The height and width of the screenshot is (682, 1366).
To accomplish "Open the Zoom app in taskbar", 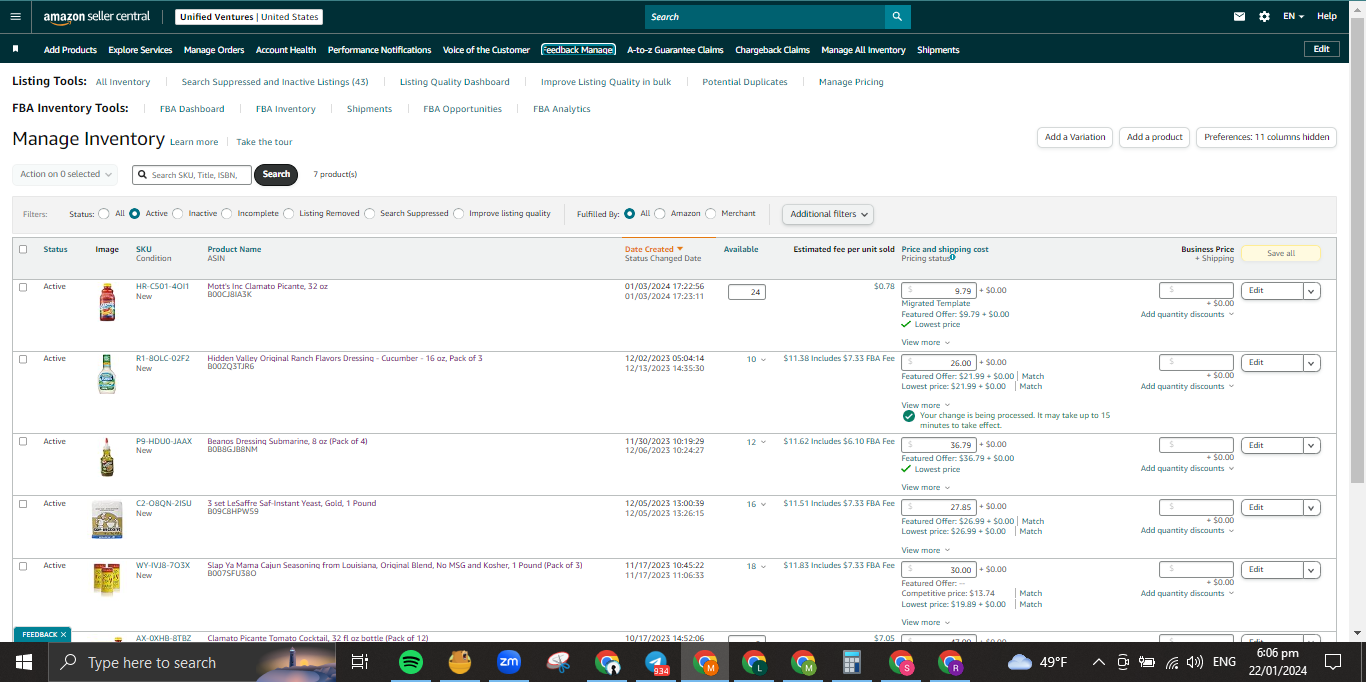I will [x=509, y=662].
